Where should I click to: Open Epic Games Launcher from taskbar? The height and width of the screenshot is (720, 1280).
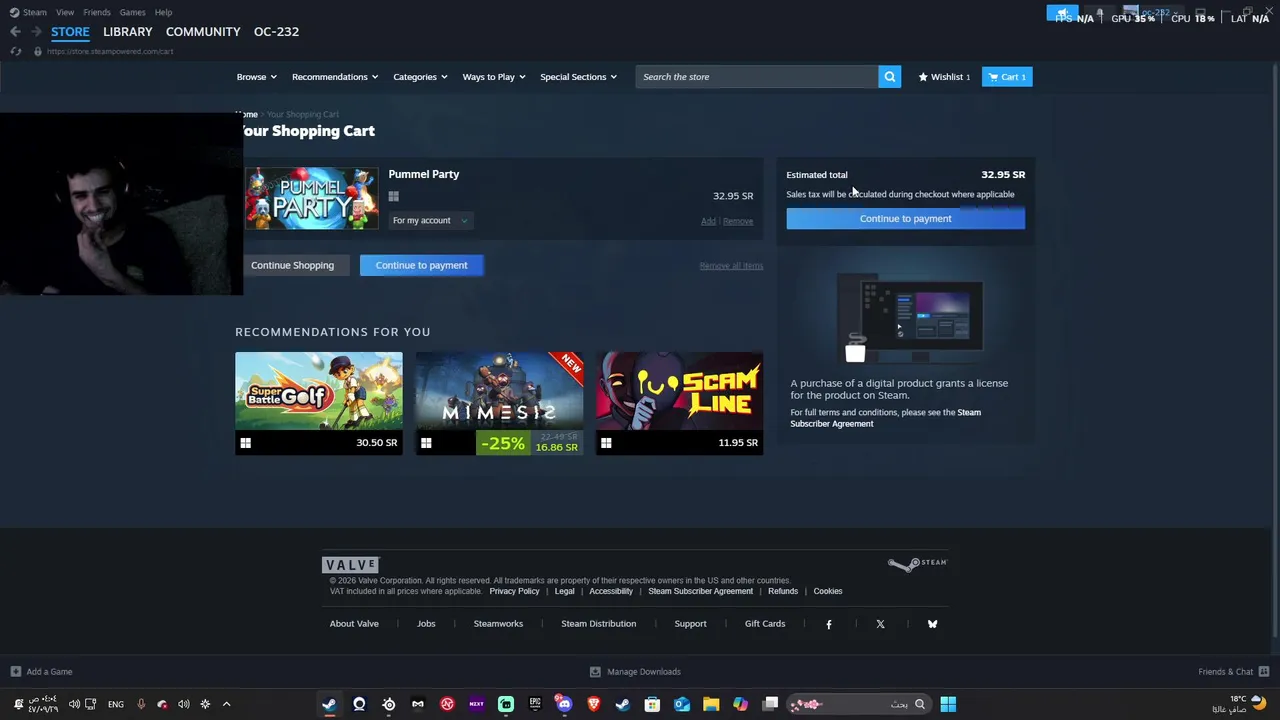535,704
